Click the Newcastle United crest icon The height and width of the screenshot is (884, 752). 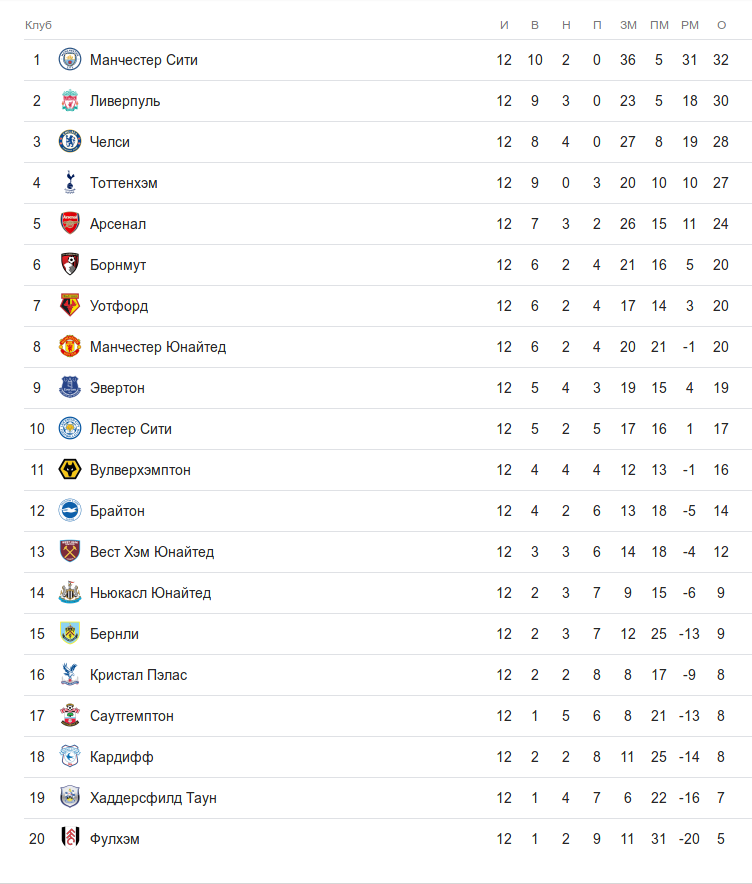69,593
